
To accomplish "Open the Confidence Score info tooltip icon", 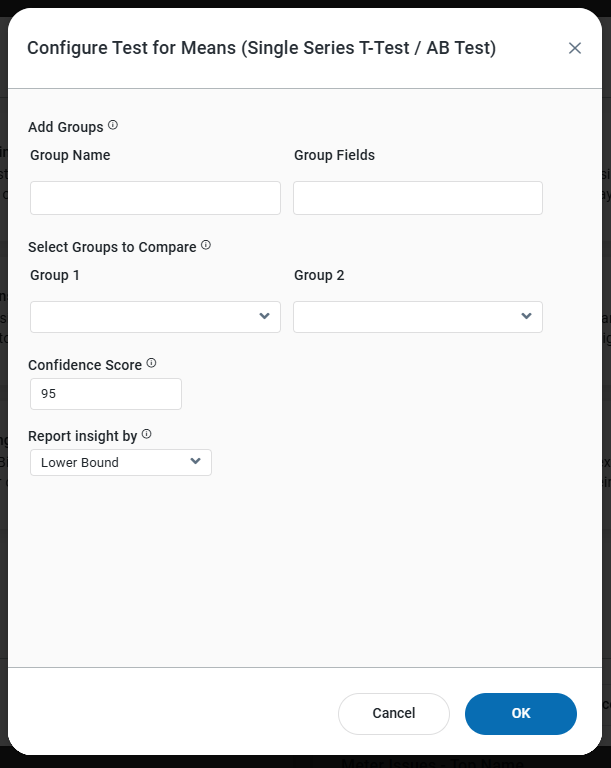I will click(x=152, y=363).
